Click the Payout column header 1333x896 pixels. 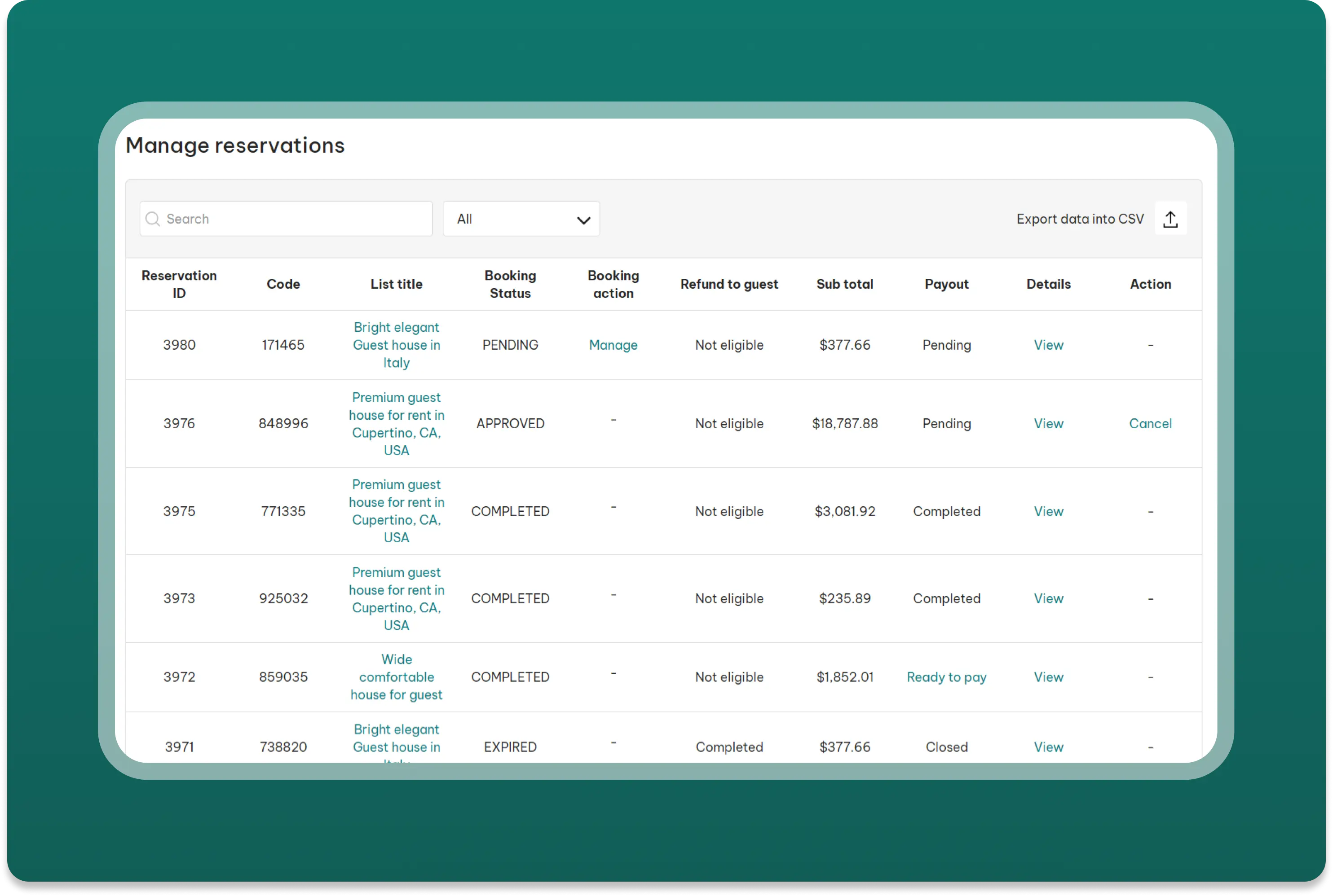(946, 284)
